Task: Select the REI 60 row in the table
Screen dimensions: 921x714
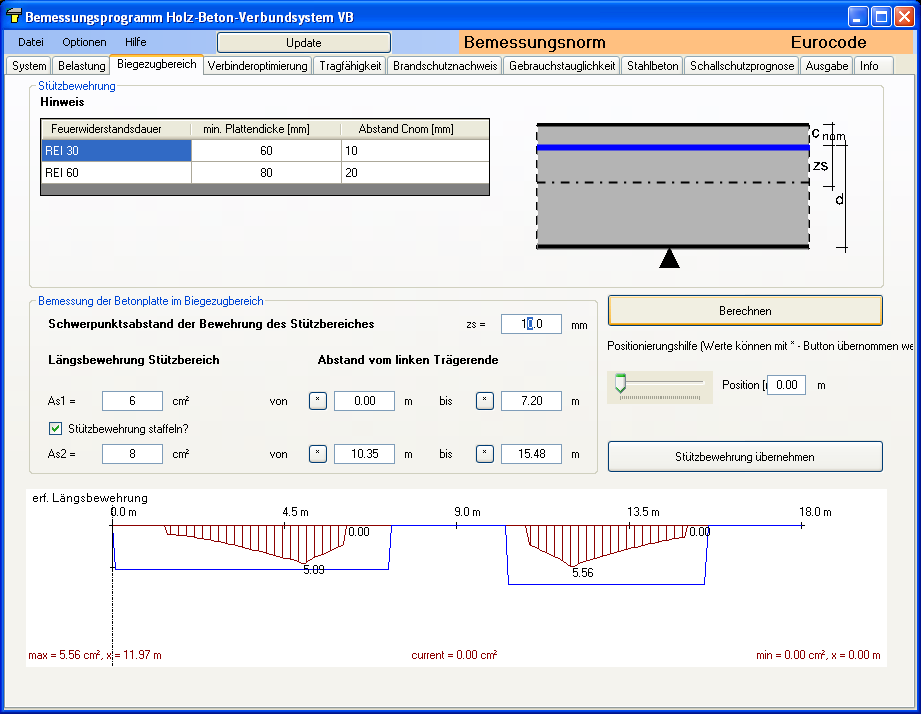Action: [x=115, y=173]
